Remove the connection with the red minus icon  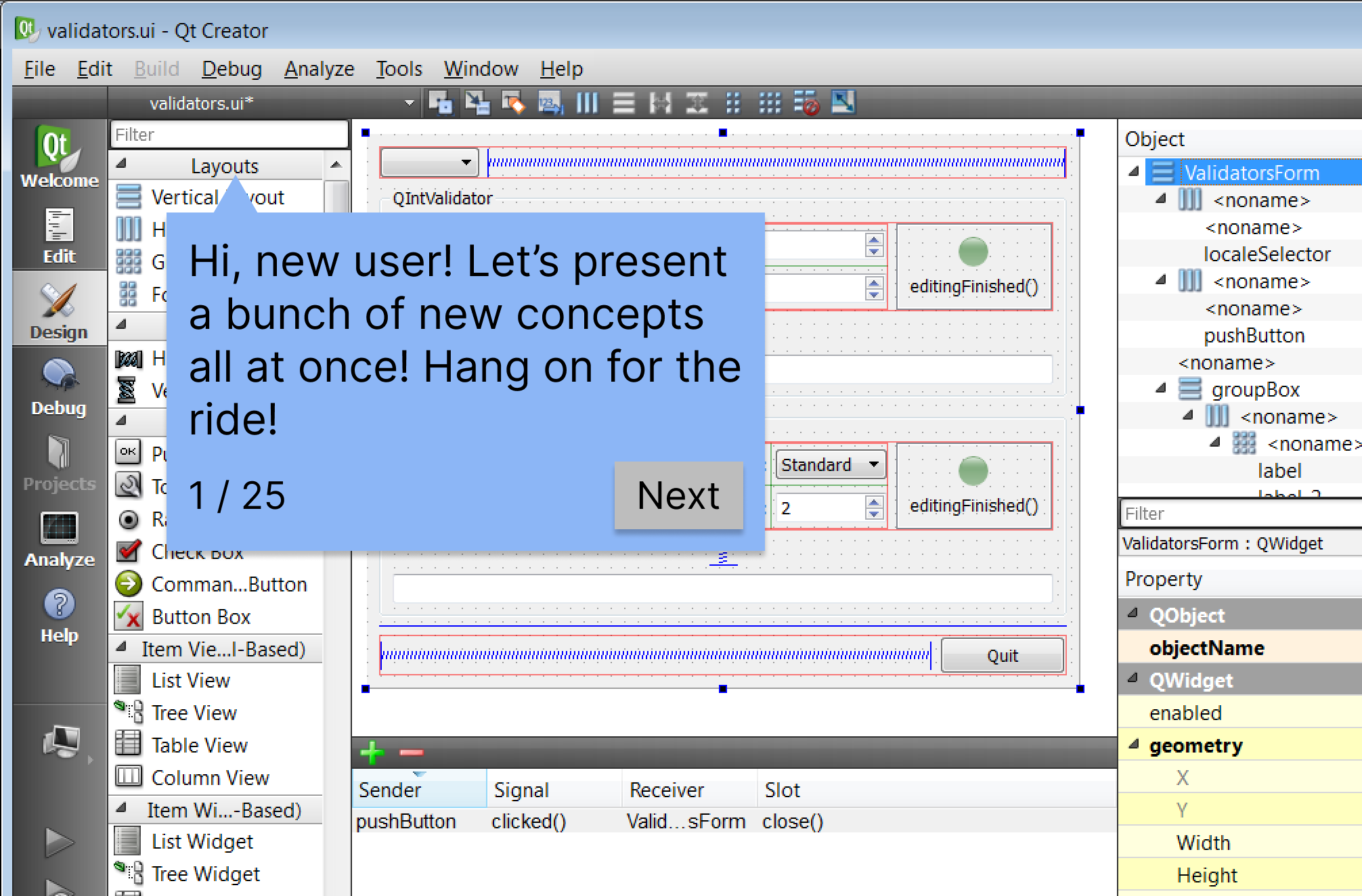coord(411,752)
